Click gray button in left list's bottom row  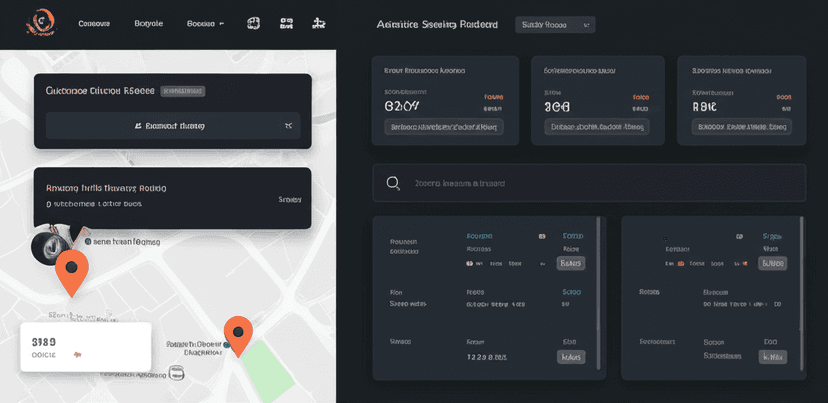(x=571, y=357)
